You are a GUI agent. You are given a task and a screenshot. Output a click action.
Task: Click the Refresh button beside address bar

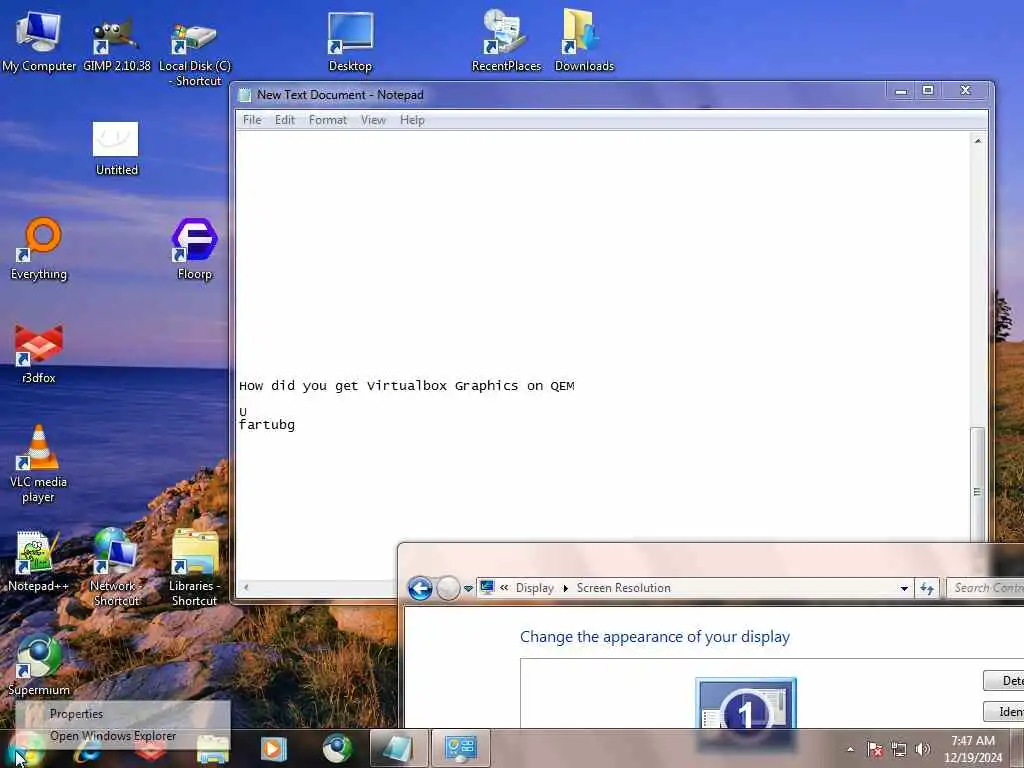click(x=927, y=588)
